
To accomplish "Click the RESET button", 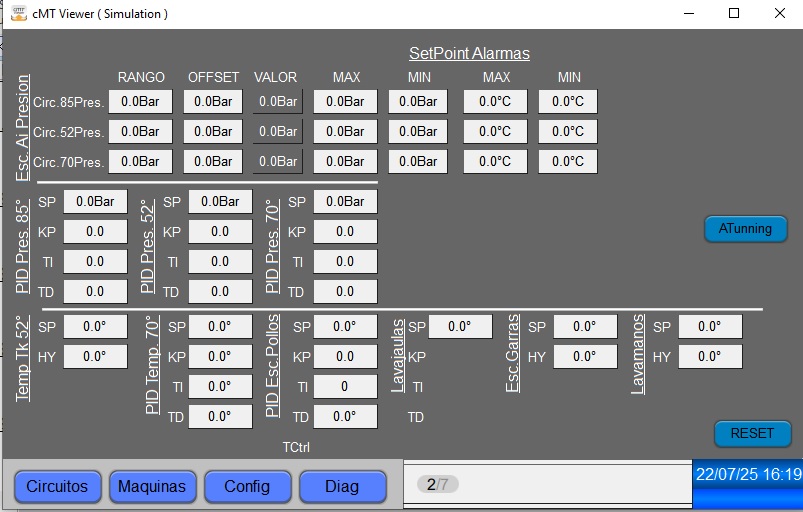I will tap(752, 434).
